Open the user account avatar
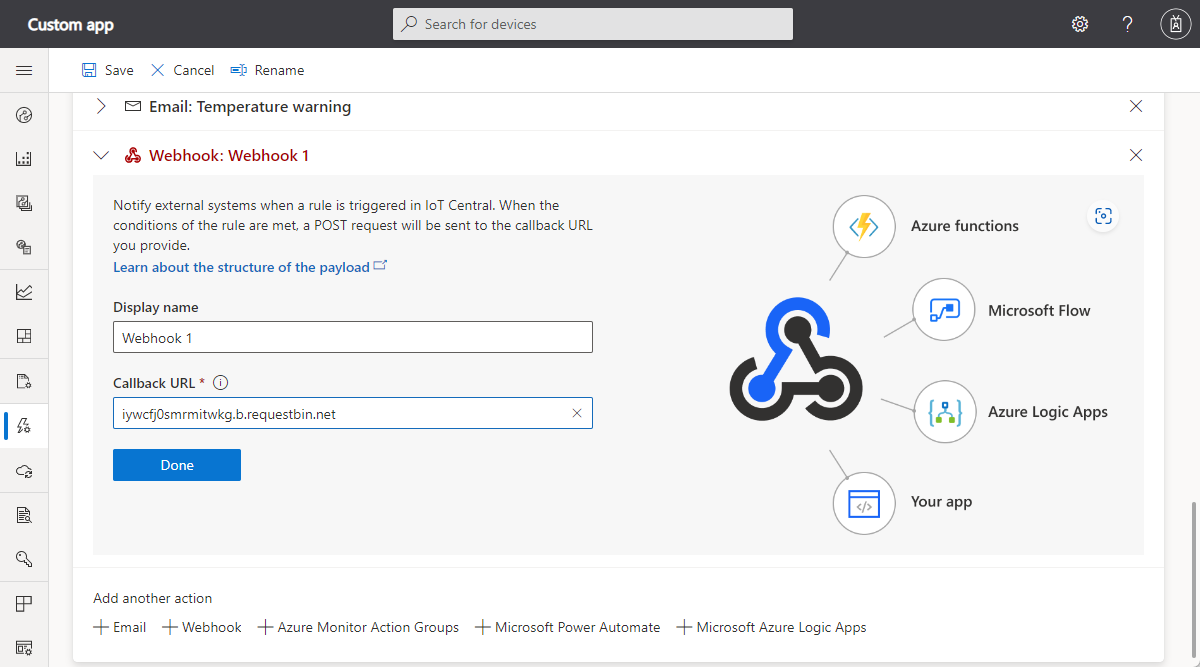Screen dimensions: 1200x667 pos(1175,24)
